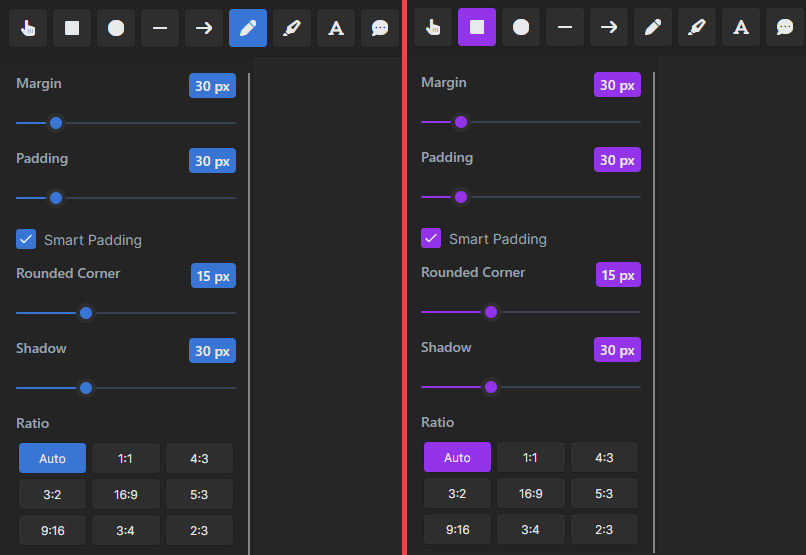This screenshot has width=806, height=555.
Task: Click the purple Margin slider handle
Action: tap(461, 122)
